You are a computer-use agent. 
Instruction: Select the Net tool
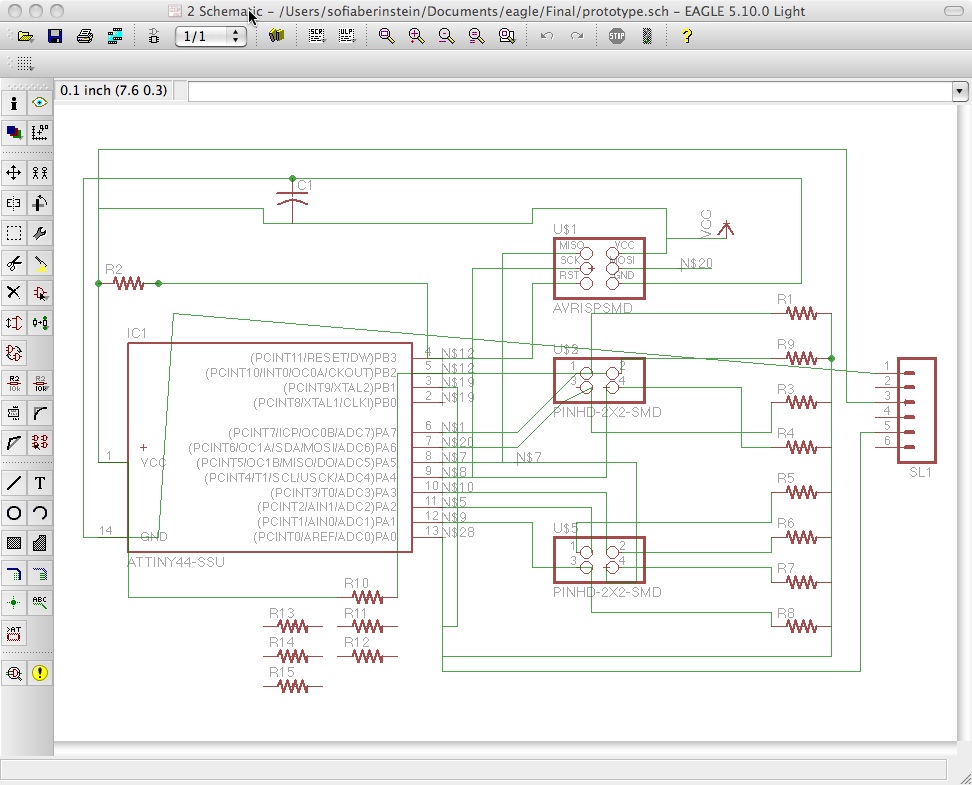[x=40, y=574]
